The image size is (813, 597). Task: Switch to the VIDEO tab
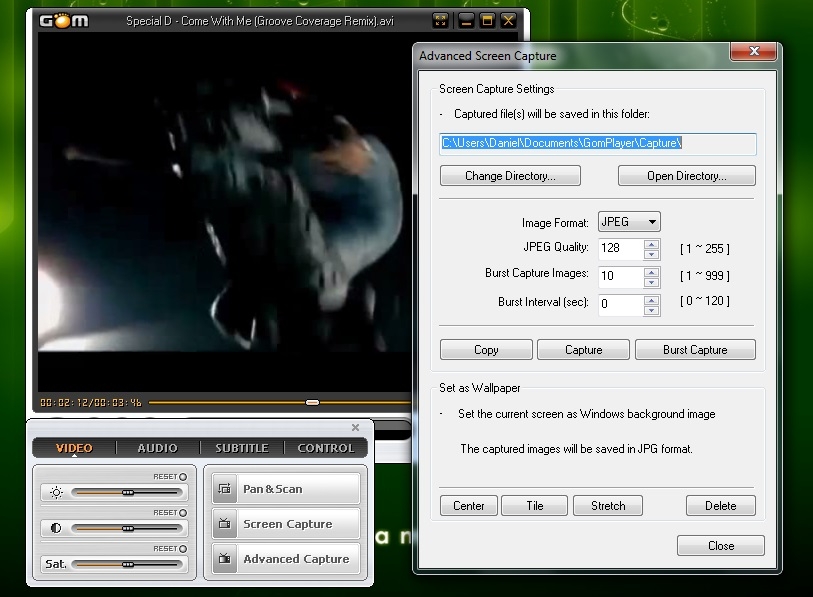coord(74,448)
